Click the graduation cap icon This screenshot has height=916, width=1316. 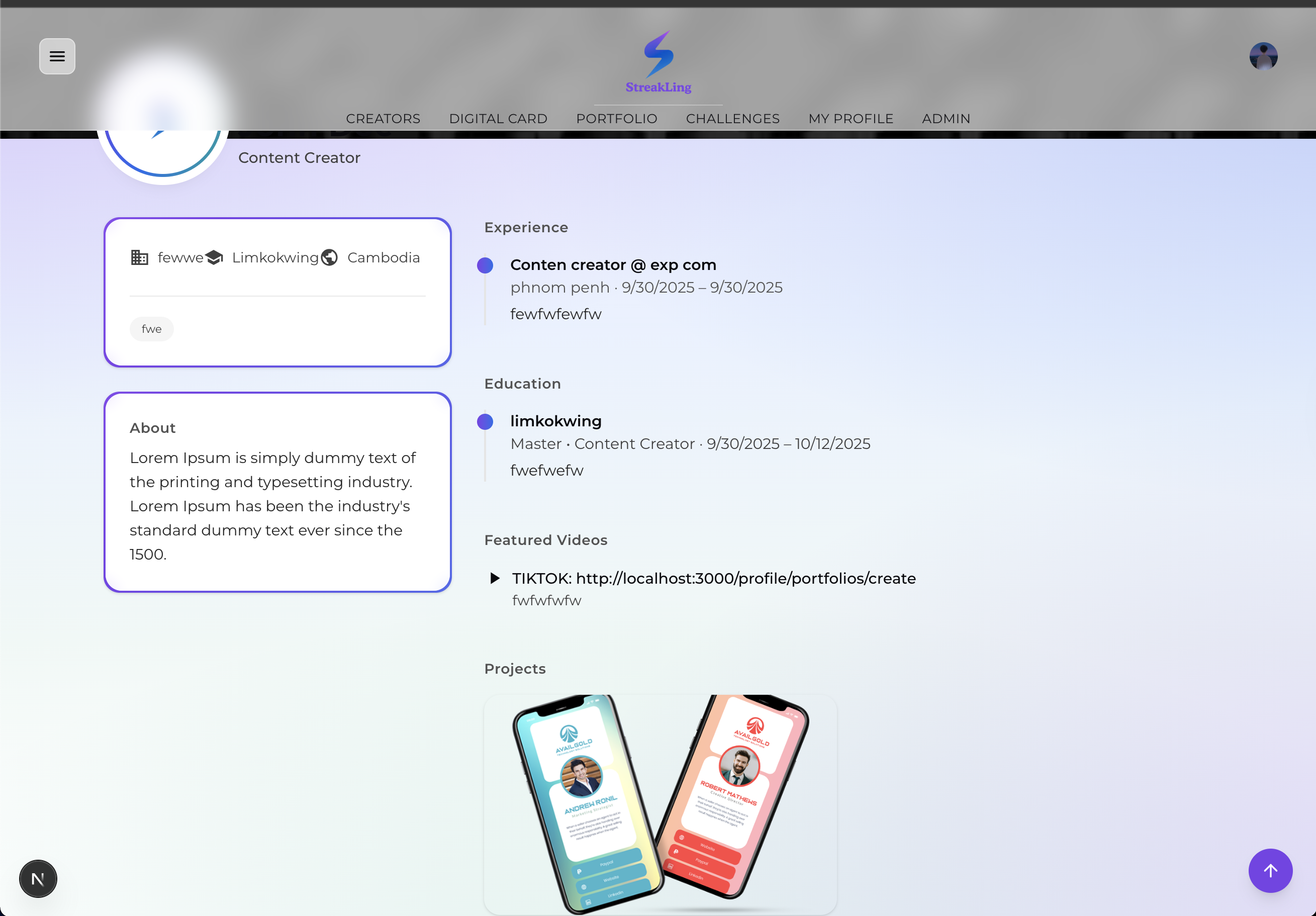click(214, 257)
